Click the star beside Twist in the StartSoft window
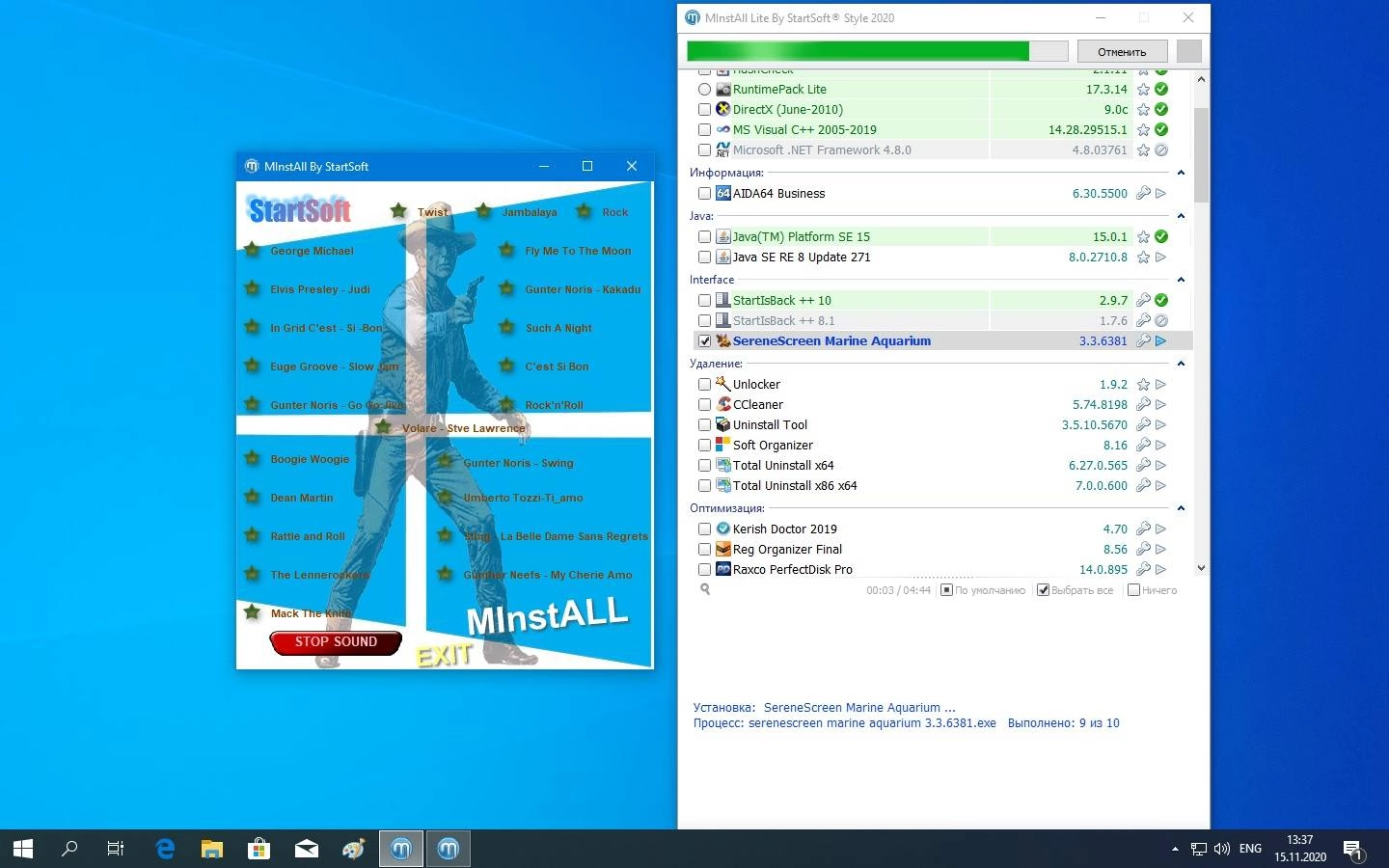The width and height of the screenshot is (1389, 868). [398, 211]
